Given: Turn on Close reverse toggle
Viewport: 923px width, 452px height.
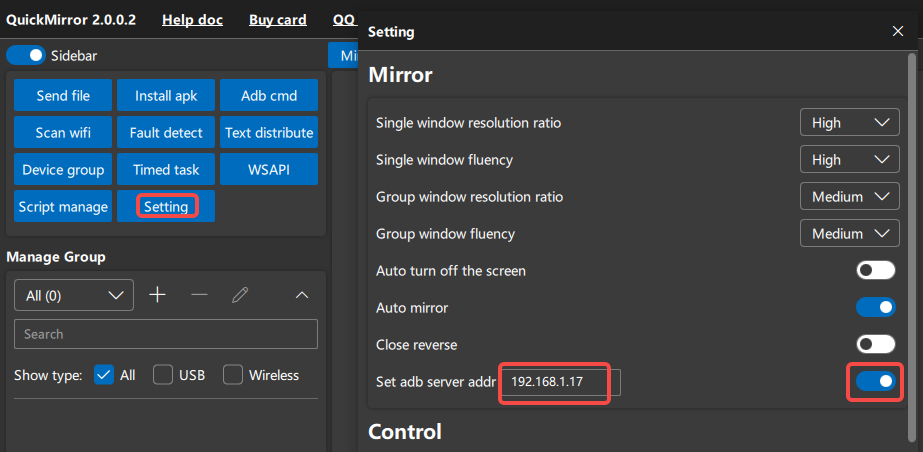Looking at the screenshot, I should click(x=876, y=344).
